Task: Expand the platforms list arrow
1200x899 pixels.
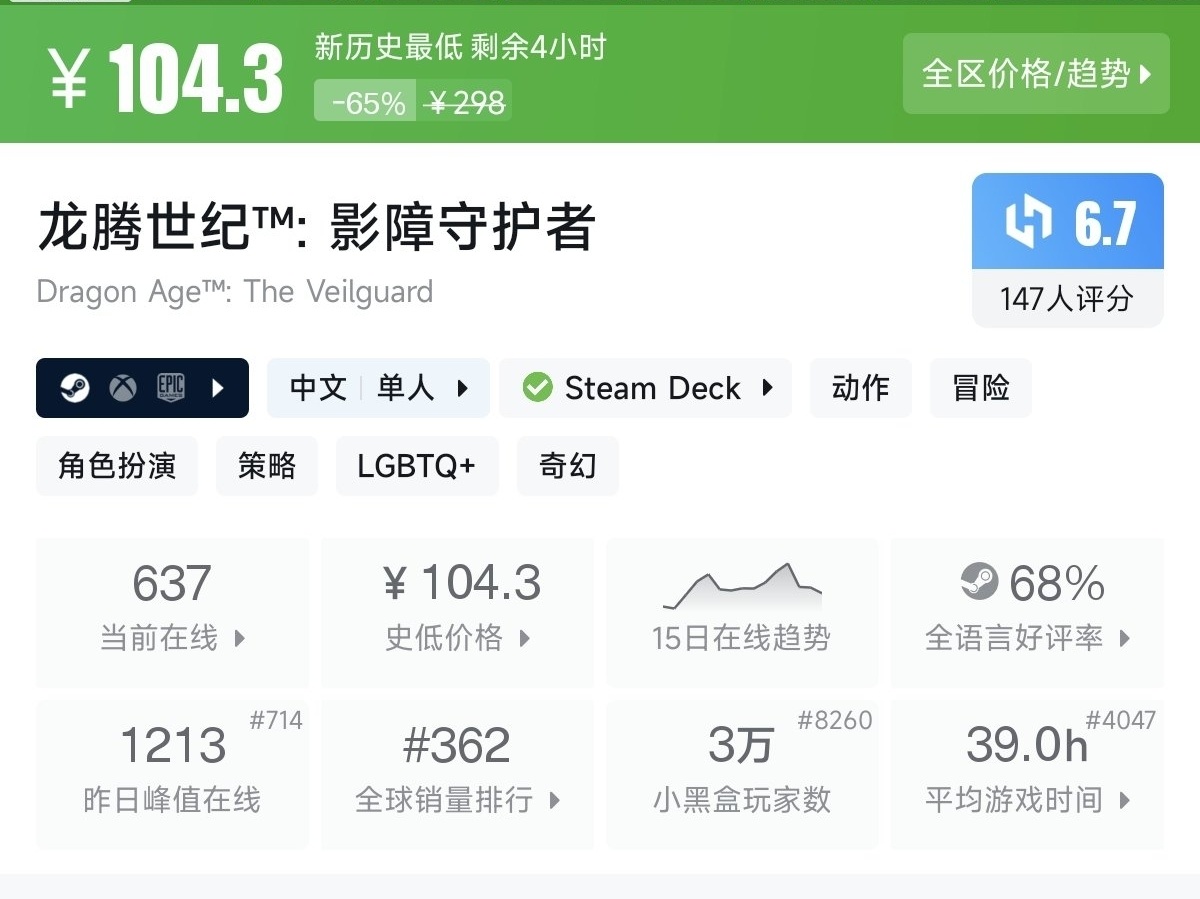Action: 218,388
